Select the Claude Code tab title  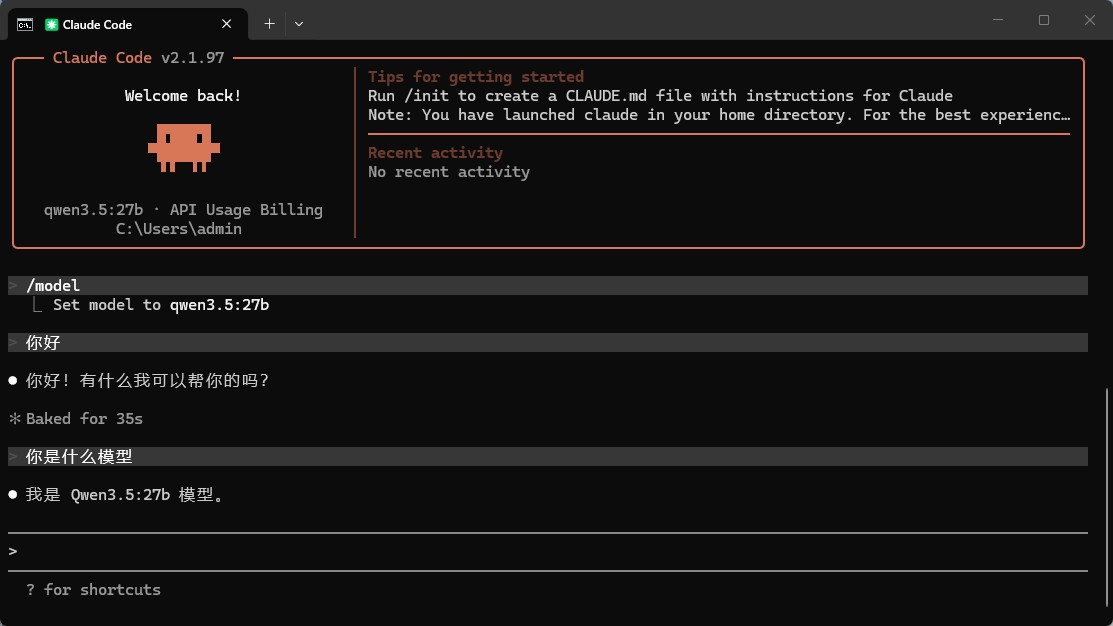(x=97, y=24)
